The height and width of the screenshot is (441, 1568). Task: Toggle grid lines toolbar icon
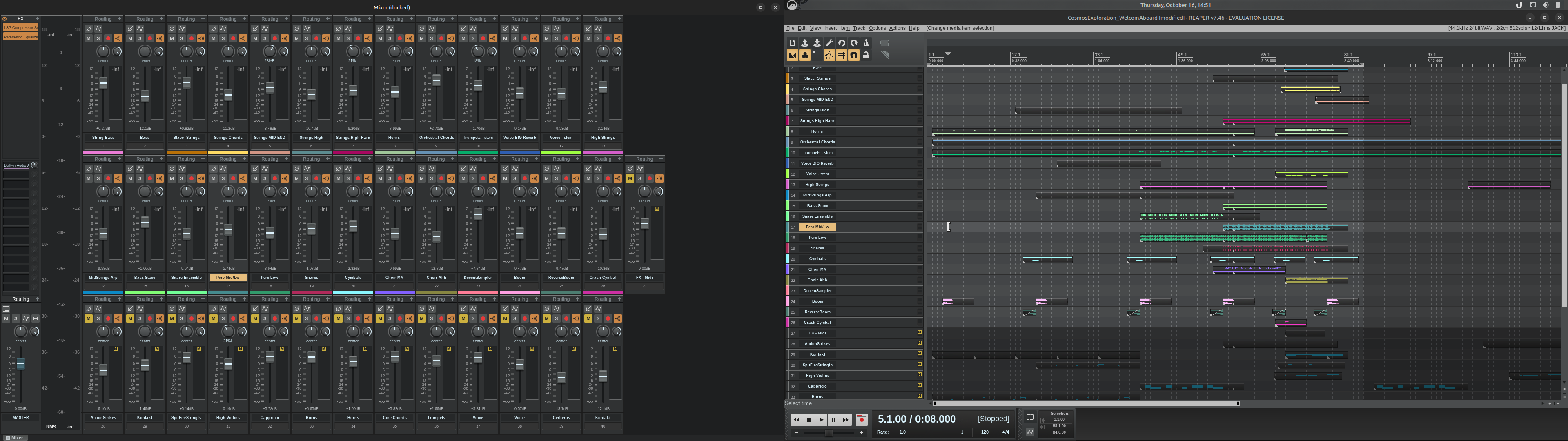841,56
